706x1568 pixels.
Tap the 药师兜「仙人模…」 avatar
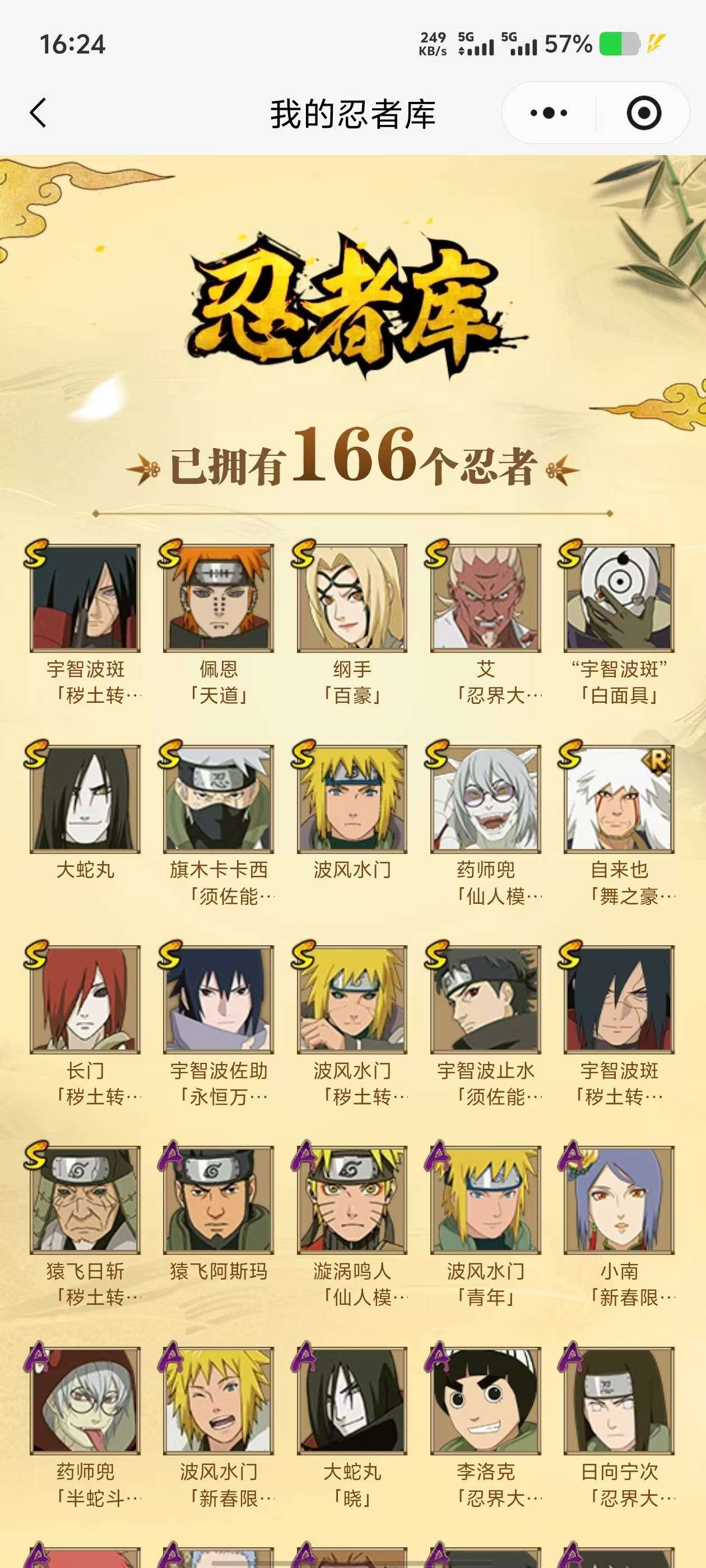(485, 799)
